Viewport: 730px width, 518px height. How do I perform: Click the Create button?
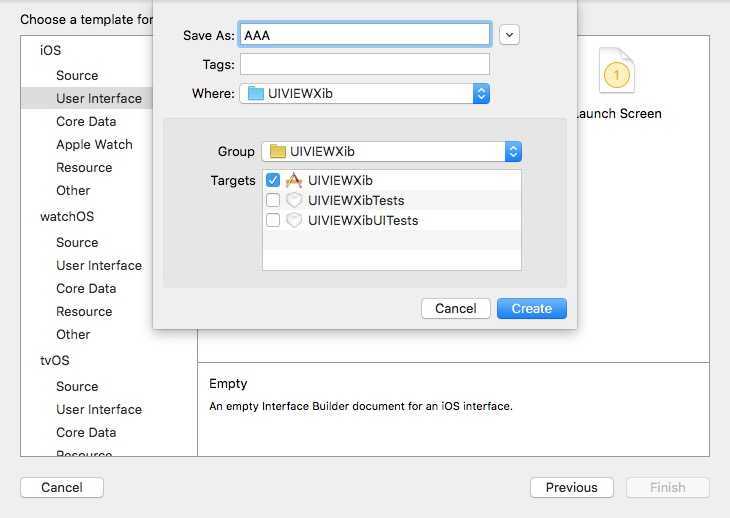click(532, 309)
